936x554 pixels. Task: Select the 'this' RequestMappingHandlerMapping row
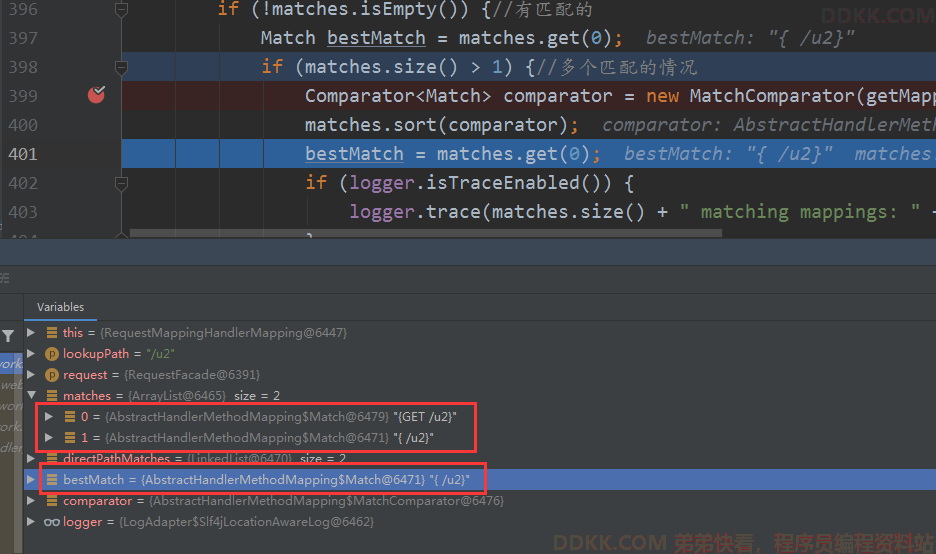tap(480, 333)
